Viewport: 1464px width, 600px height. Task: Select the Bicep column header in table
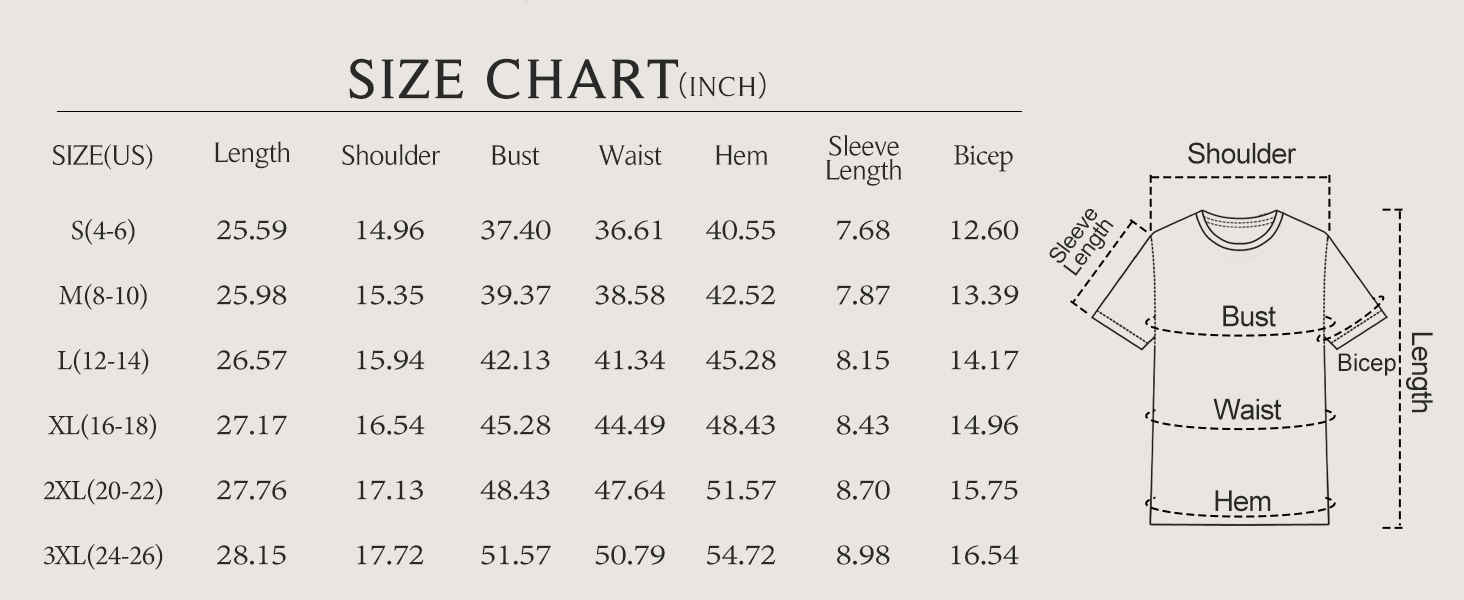[x=983, y=157]
